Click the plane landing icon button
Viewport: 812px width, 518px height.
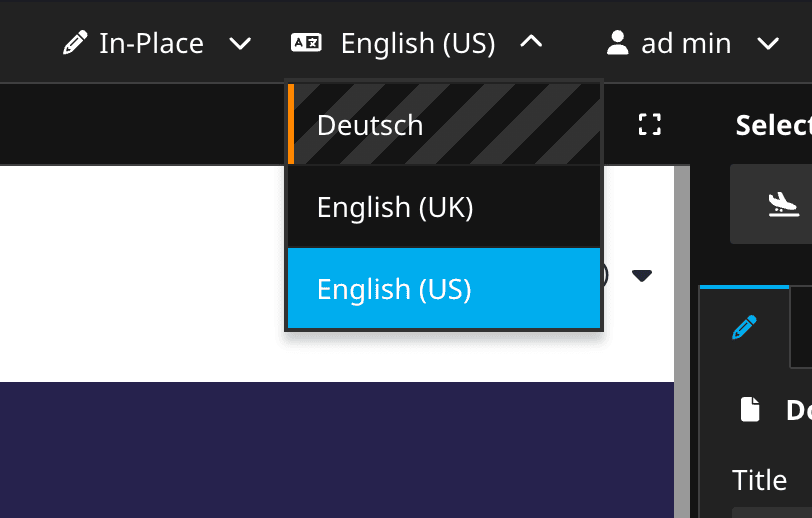click(782, 204)
